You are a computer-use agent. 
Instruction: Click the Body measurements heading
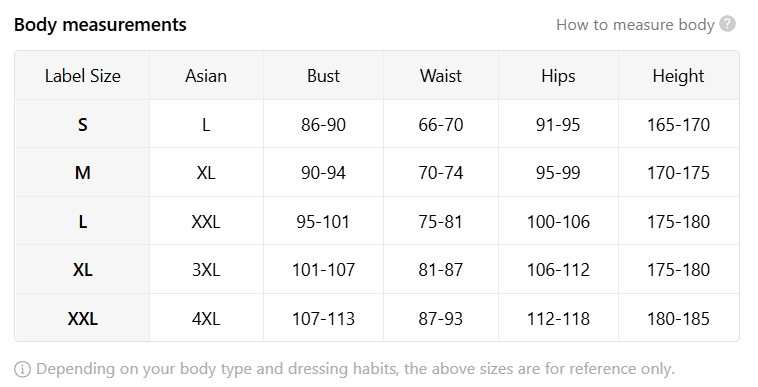(x=100, y=25)
